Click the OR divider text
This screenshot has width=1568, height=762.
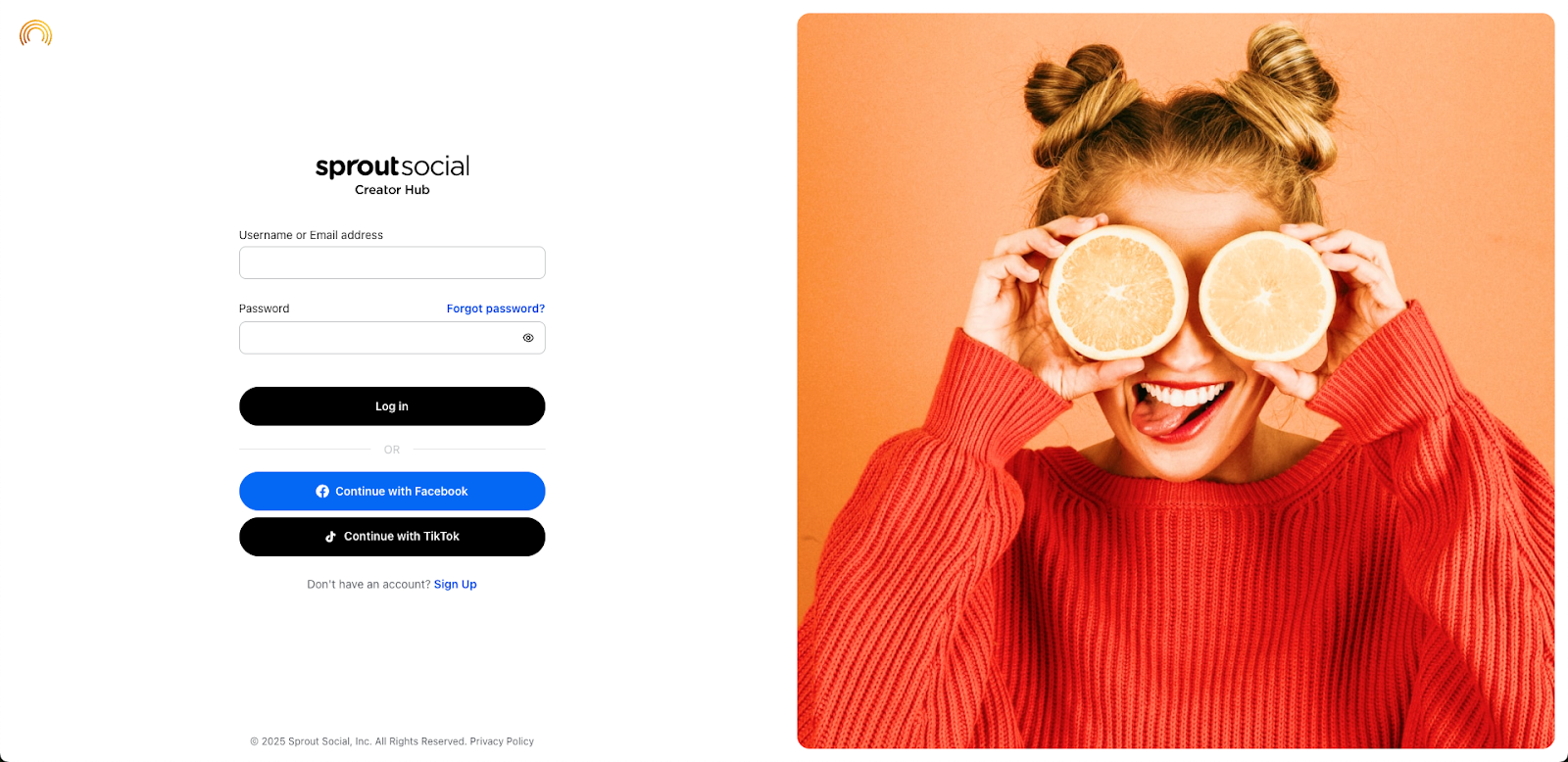[392, 450]
